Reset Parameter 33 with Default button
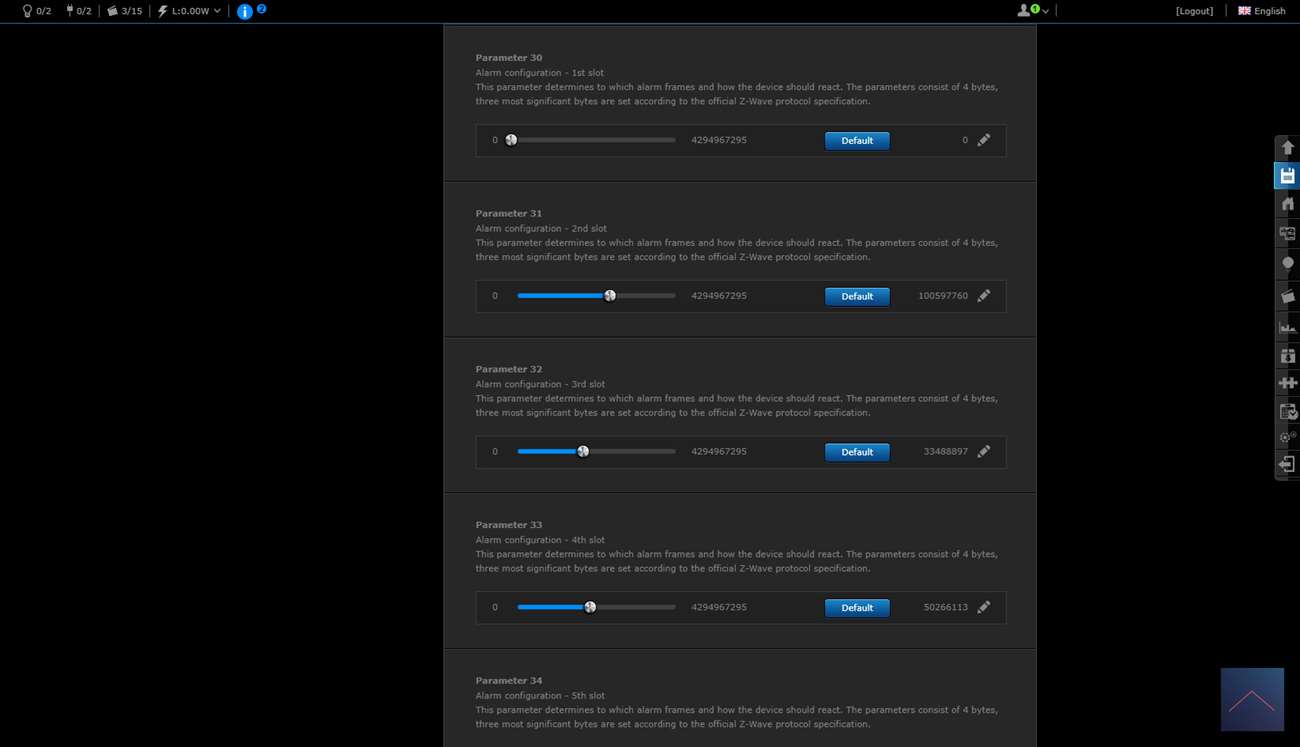The height and width of the screenshot is (747, 1300). 857,608
